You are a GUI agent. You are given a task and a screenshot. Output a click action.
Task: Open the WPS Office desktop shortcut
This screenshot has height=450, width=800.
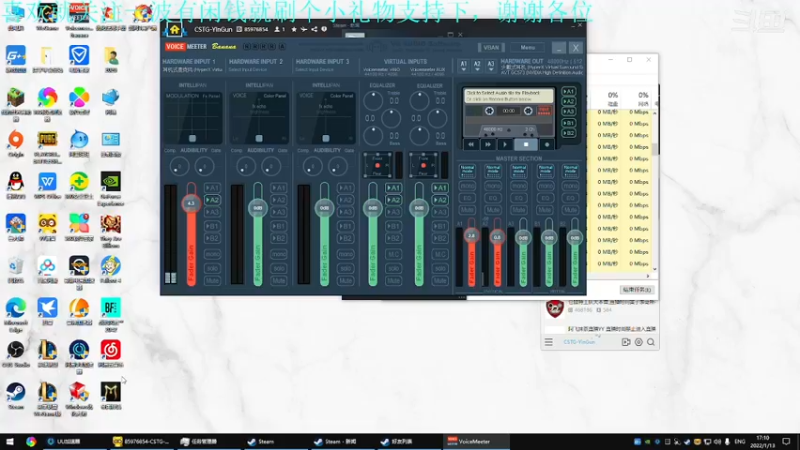47,186
